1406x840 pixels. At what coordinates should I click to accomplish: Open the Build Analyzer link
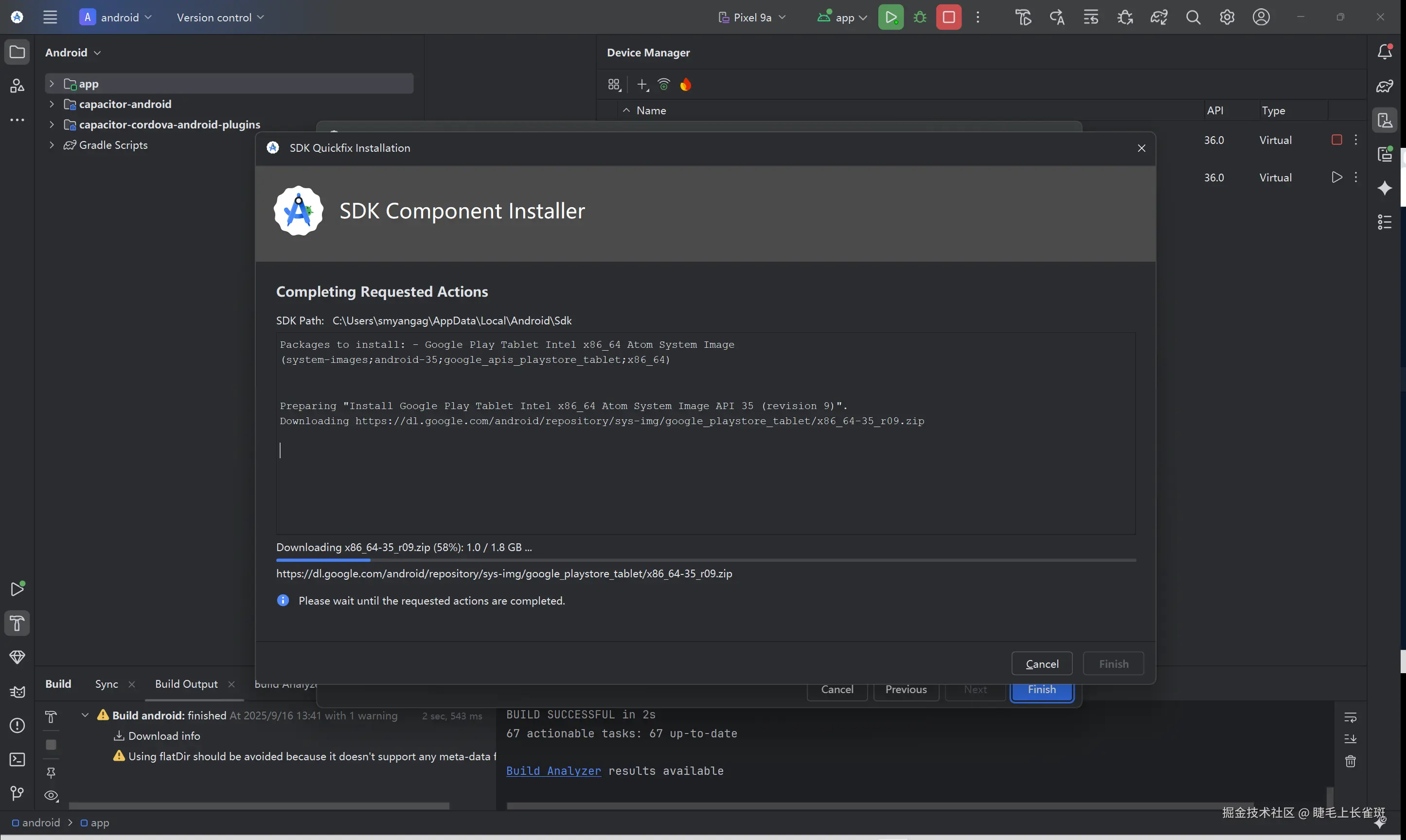553,771
